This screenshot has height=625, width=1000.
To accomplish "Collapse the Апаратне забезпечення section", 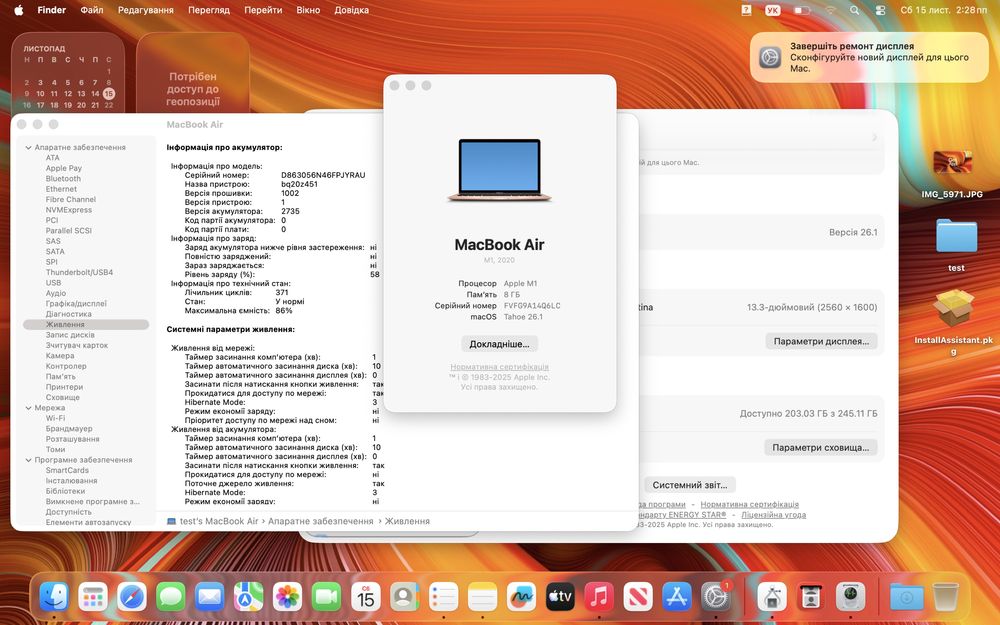I will pyautogui.click(x=28, y=147).
